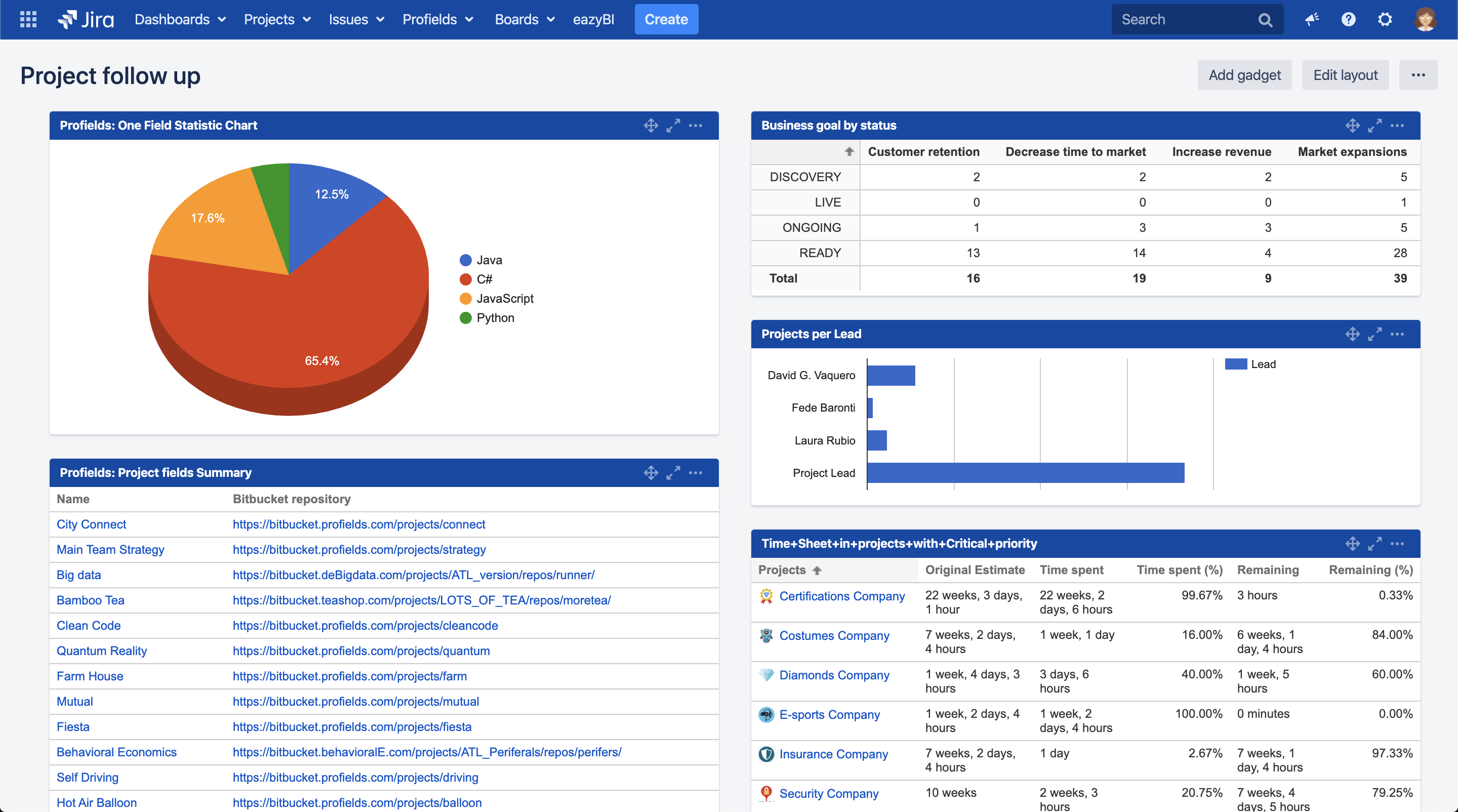Image resolution: width=1458 pixels, height=812 pixels.
Task: Click the Time spent (%) column header
Action: pos(1180,570)
